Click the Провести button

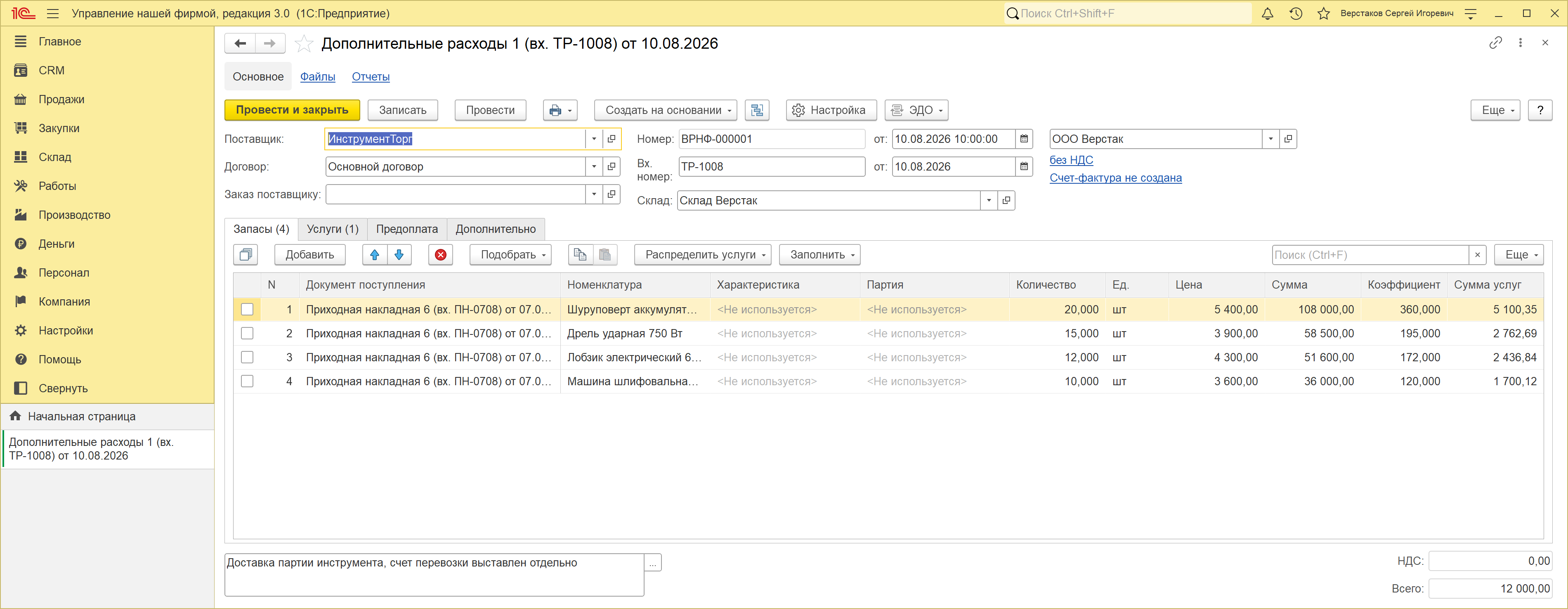pos(491,110)
